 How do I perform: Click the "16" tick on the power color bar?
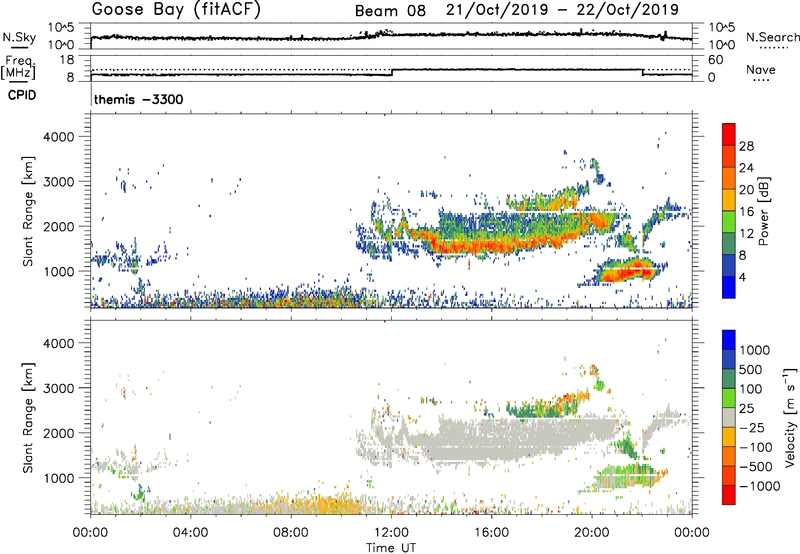[x=746, y=212]
